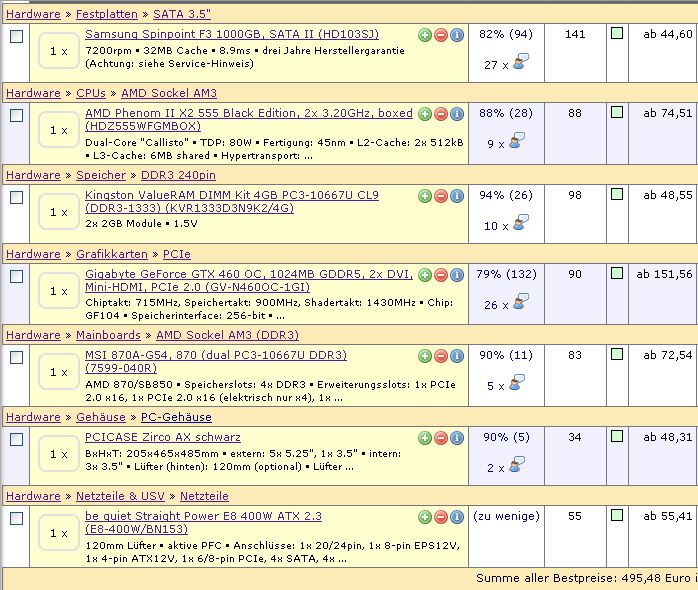This screenshot has width=698, height=590.
Task: Tick the checkbox for Samsung Spinpoint F3
Action: [x=16, y=36]
